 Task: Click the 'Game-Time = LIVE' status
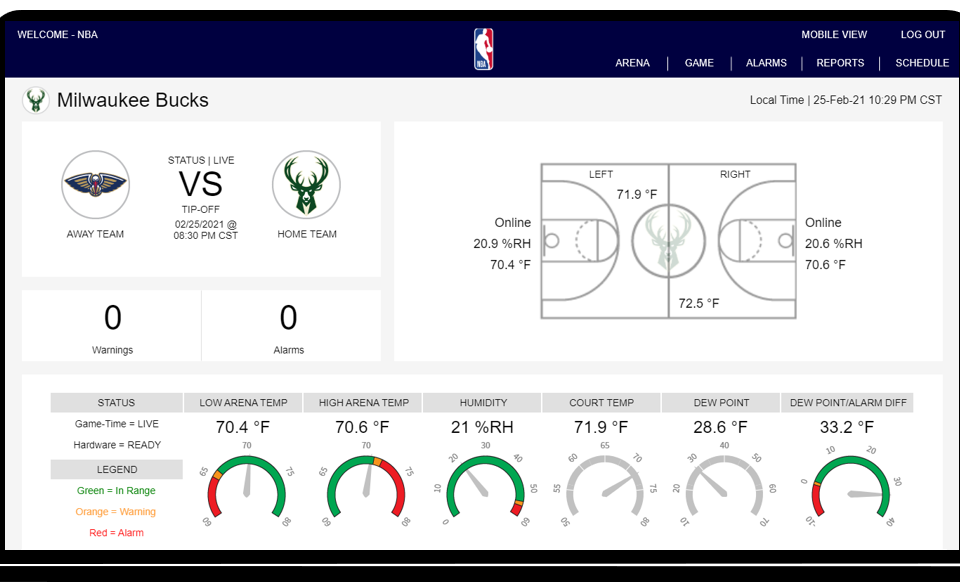(116, 424)
